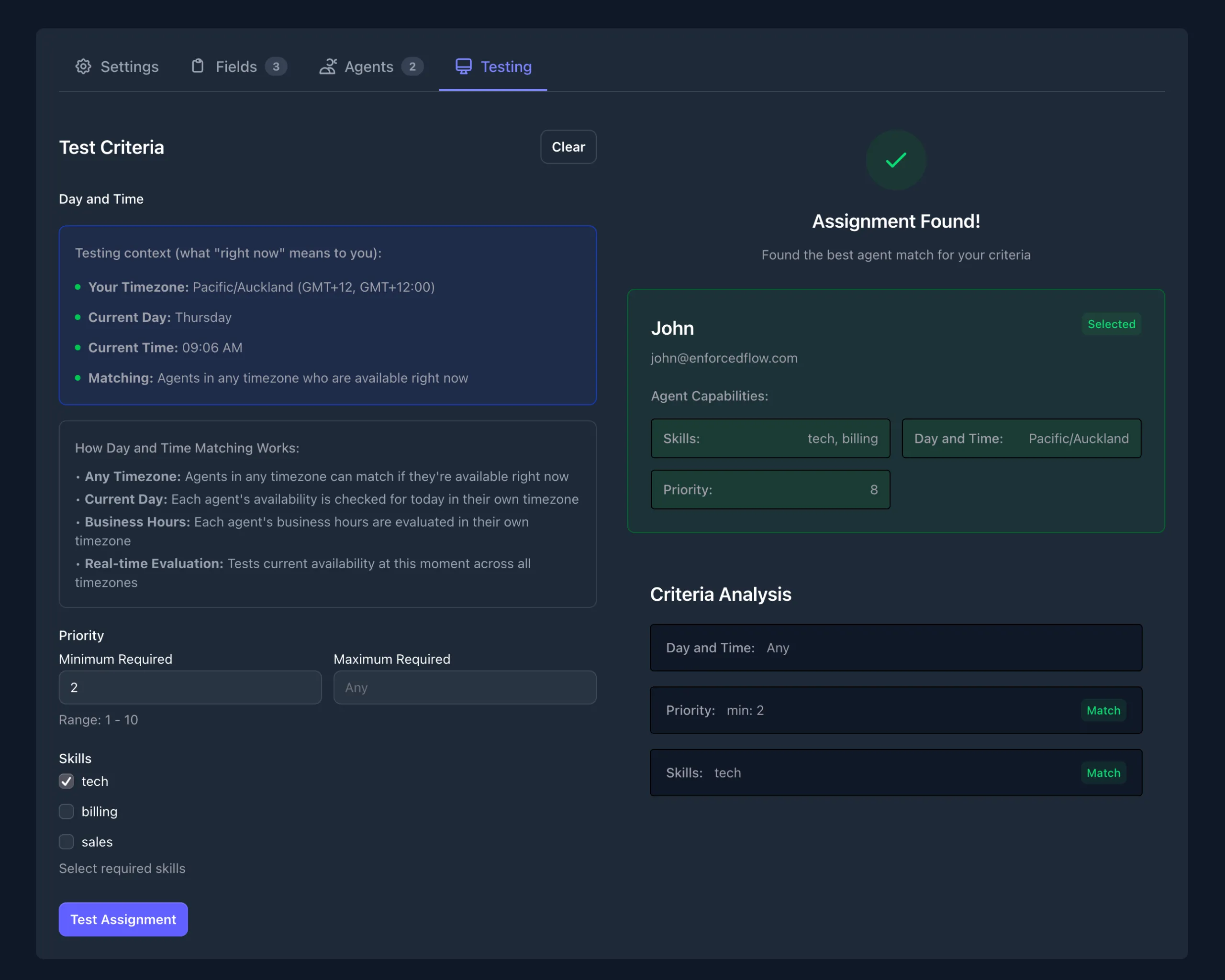Uncheck the tech skill checkbox
The image size is (1225, 980).
67,782
